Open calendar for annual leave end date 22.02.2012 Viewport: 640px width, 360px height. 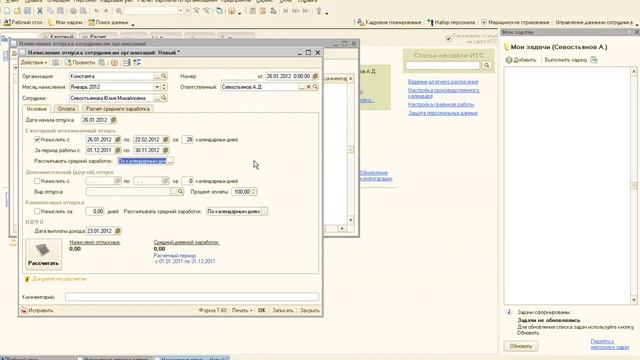click(x=166, y=140)
